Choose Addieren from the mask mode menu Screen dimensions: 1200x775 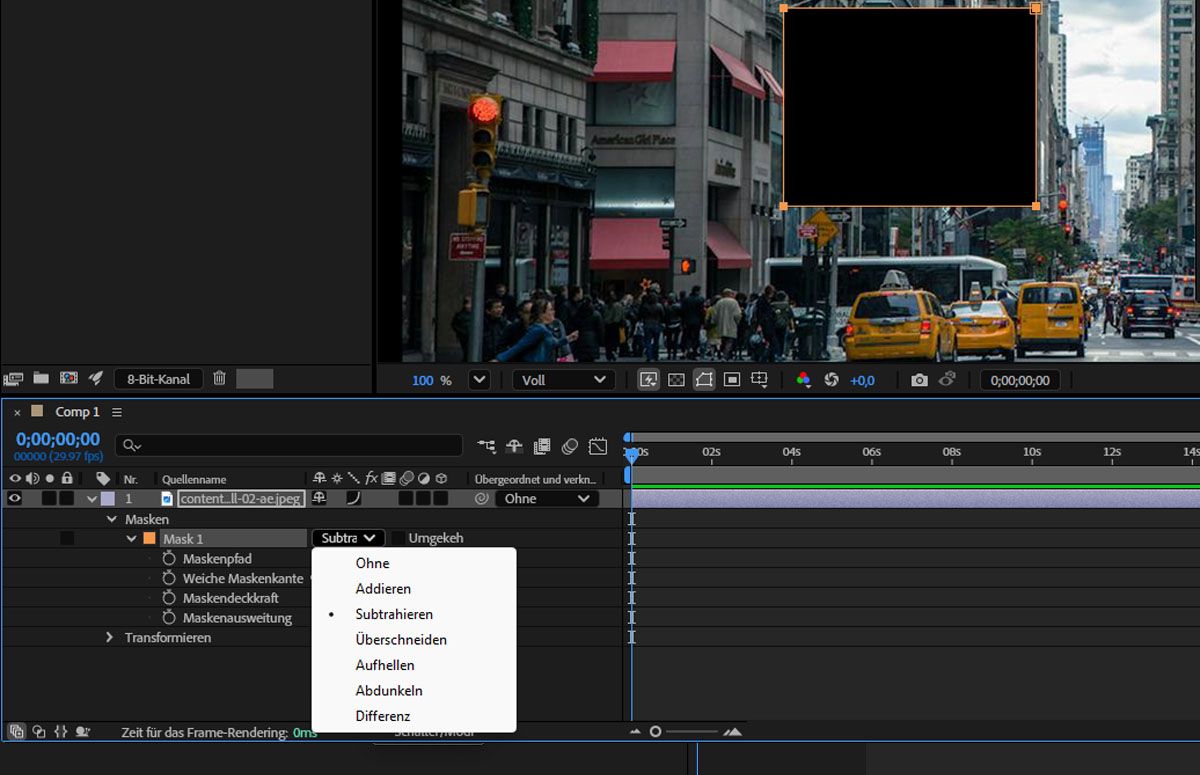coord(383,589)
